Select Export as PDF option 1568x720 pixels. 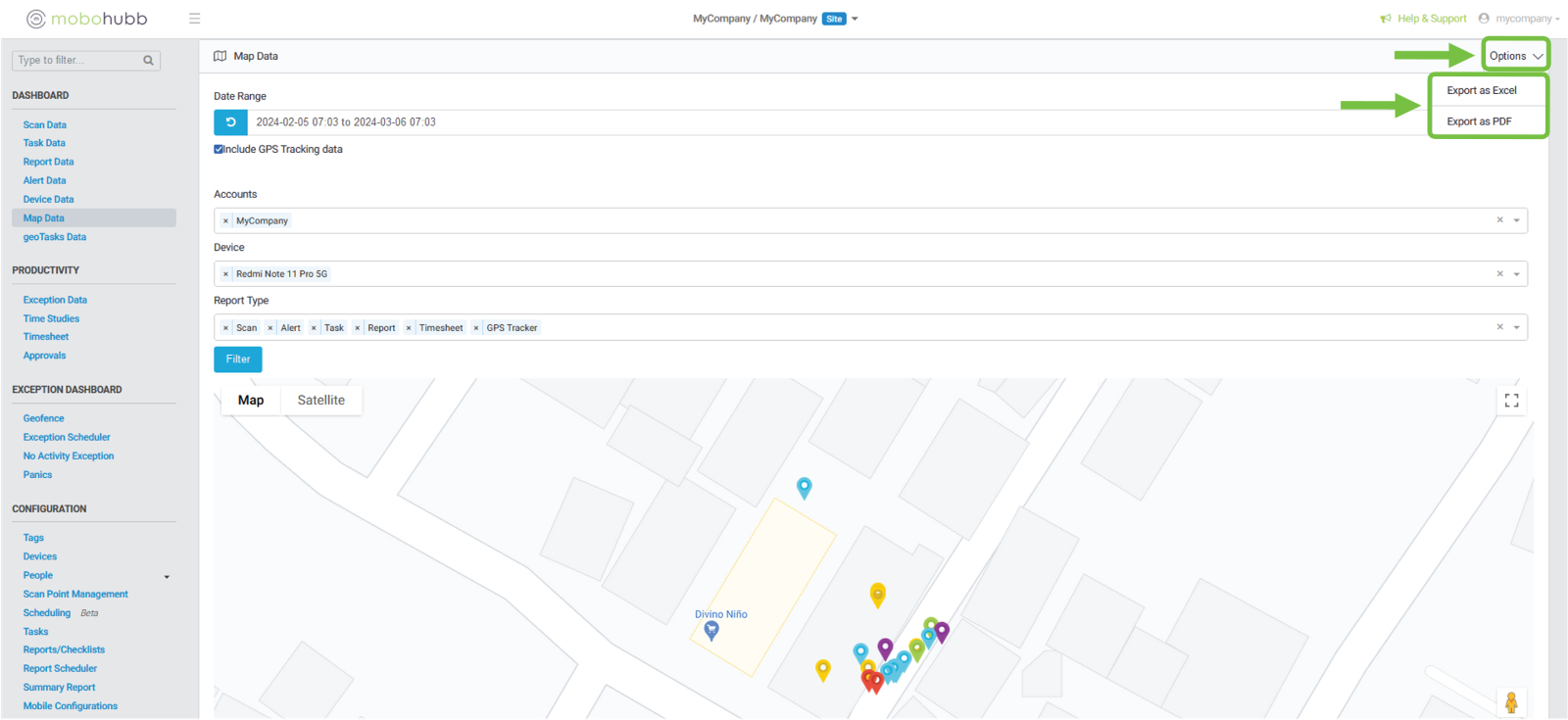[x=1479, y=121]
